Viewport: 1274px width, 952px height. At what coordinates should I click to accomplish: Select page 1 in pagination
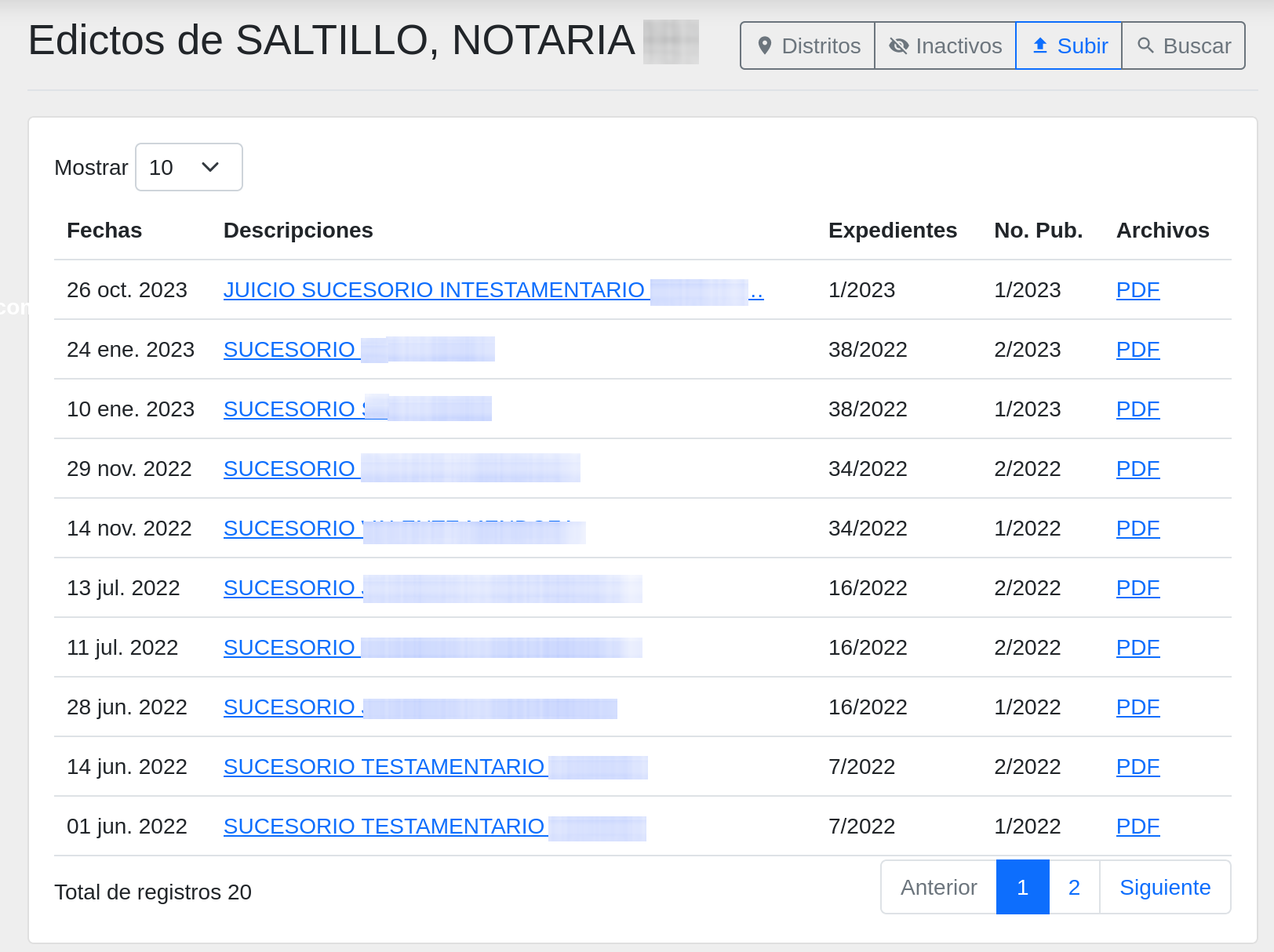click(1023, 887)
